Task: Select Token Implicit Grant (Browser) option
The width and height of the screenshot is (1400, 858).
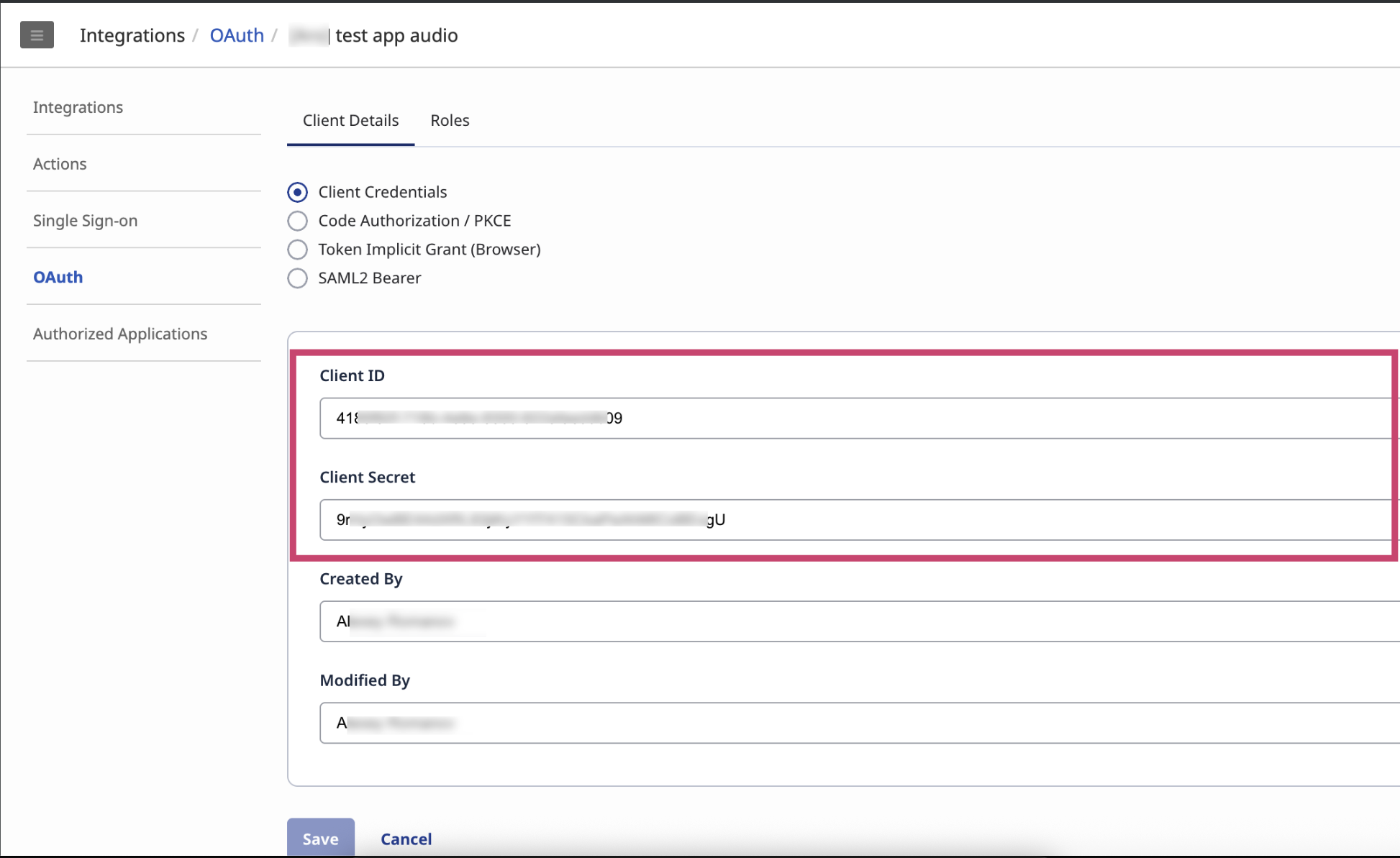Action: pyautogui.click(x=297, y=250)
